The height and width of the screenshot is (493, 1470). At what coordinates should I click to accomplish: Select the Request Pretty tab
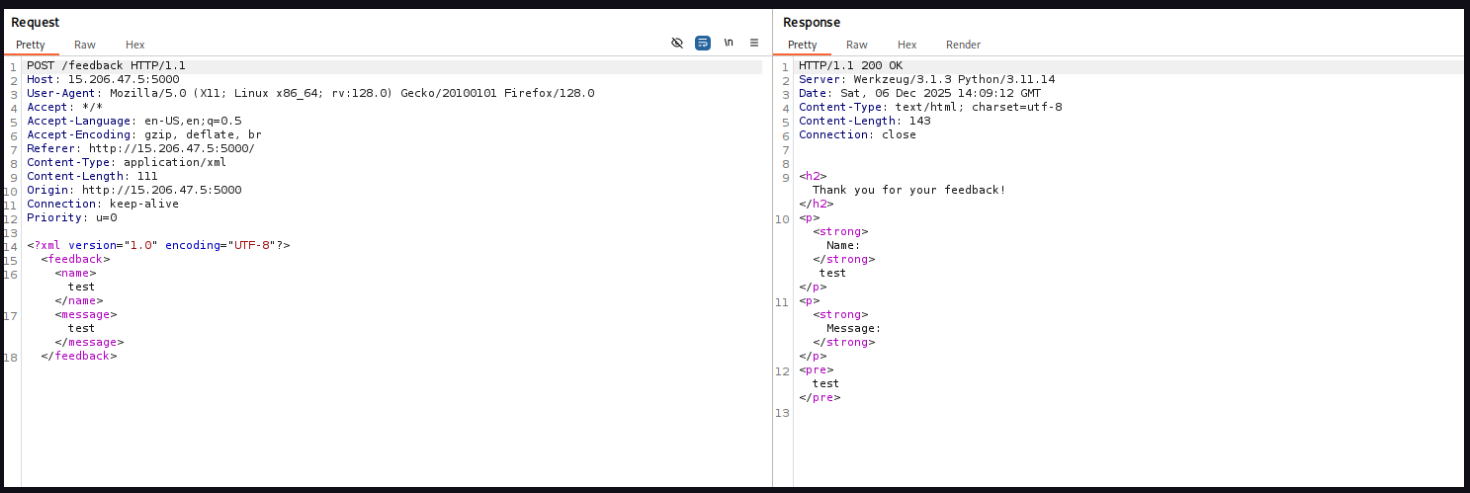coord(30,45)
